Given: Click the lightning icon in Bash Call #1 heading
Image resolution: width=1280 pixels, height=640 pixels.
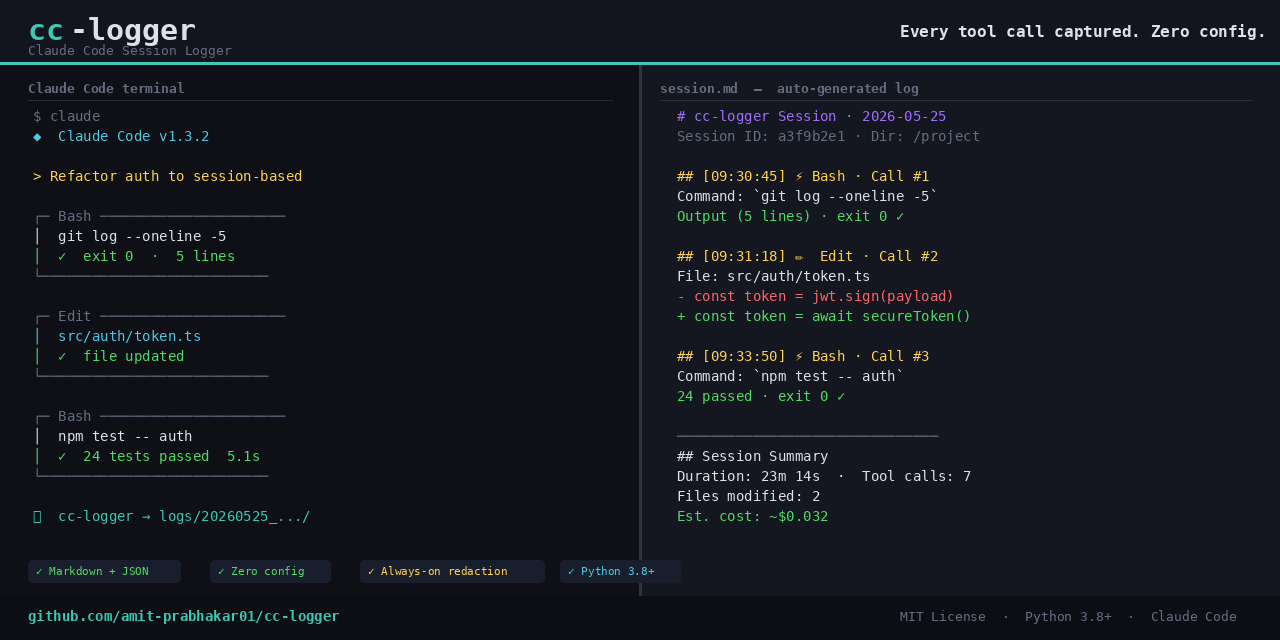Looking at the screenshot, I should [x=799, y=177].
